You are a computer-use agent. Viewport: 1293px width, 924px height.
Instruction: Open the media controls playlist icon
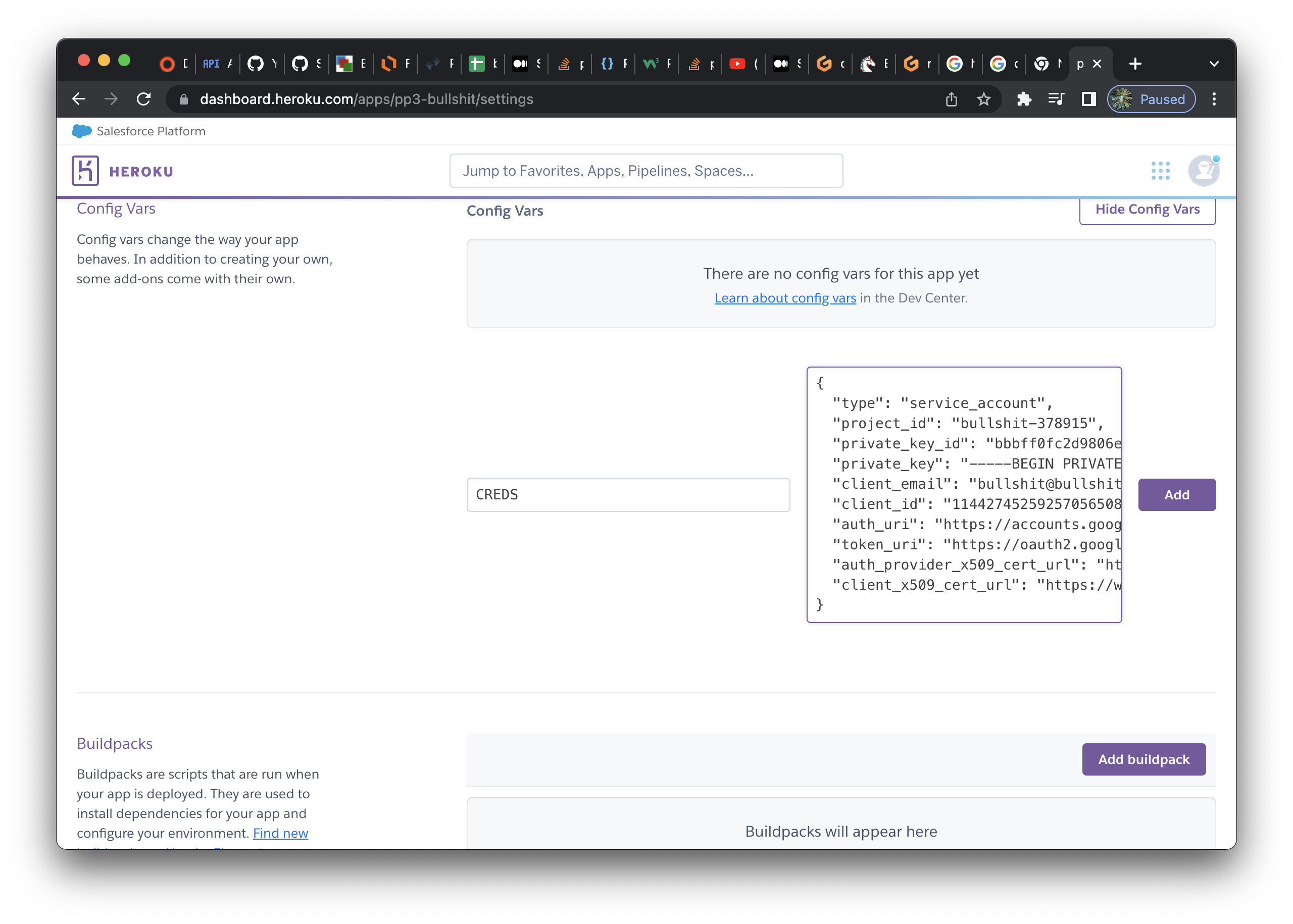[x=1056, y=99]
